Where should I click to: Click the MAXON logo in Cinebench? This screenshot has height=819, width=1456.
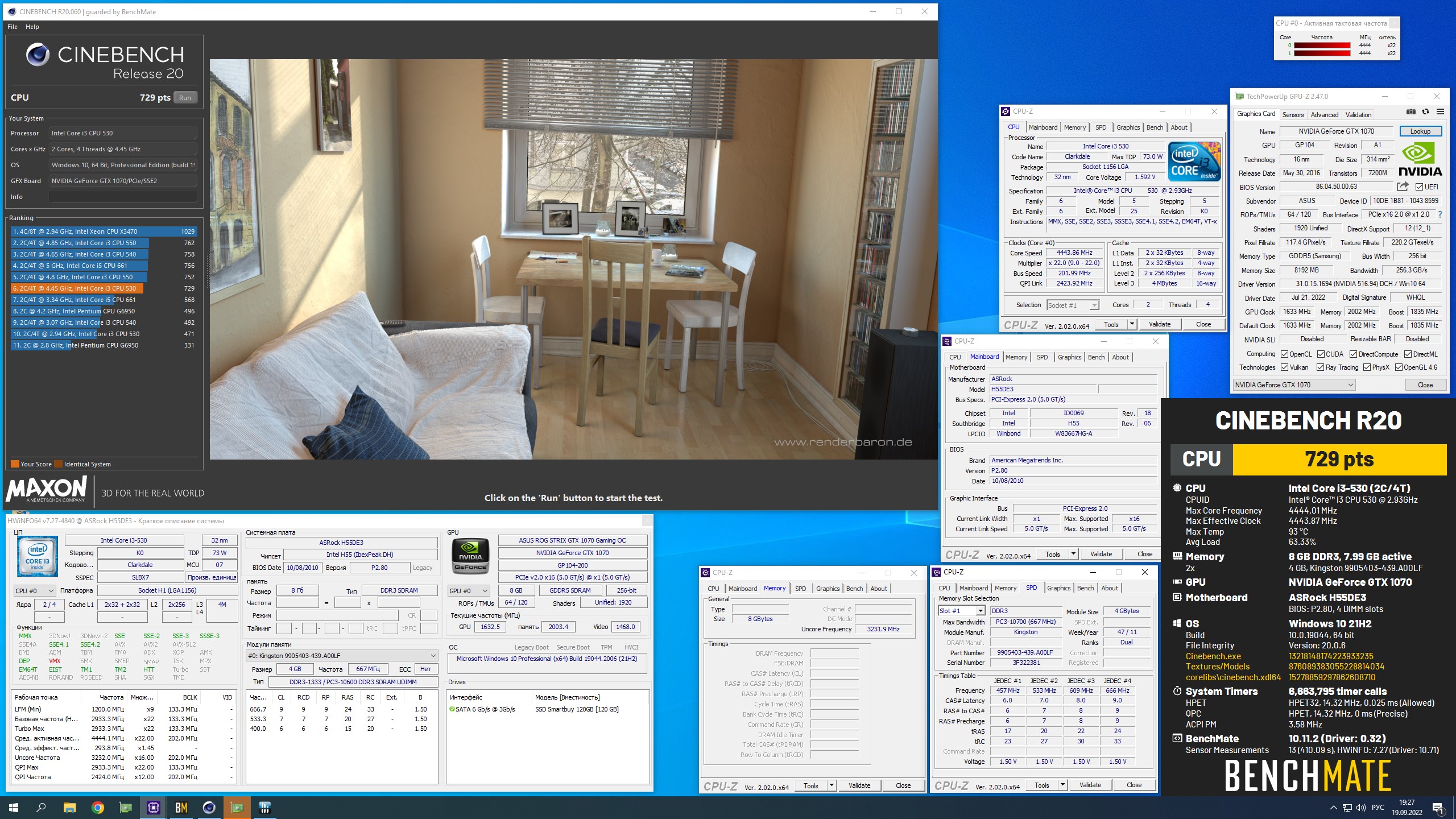pos(47,490)
